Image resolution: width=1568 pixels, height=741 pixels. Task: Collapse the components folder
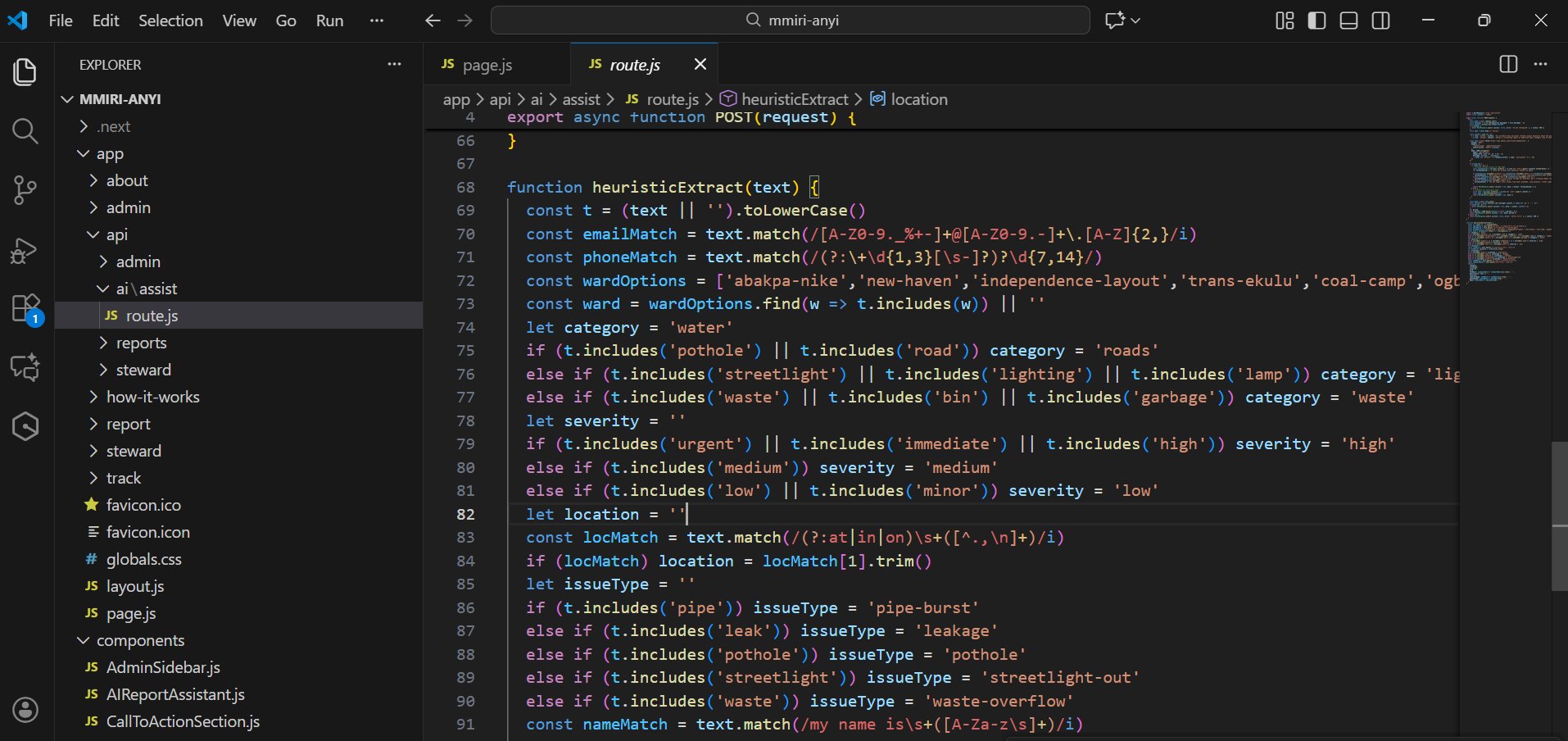click(x=140, y=640)
